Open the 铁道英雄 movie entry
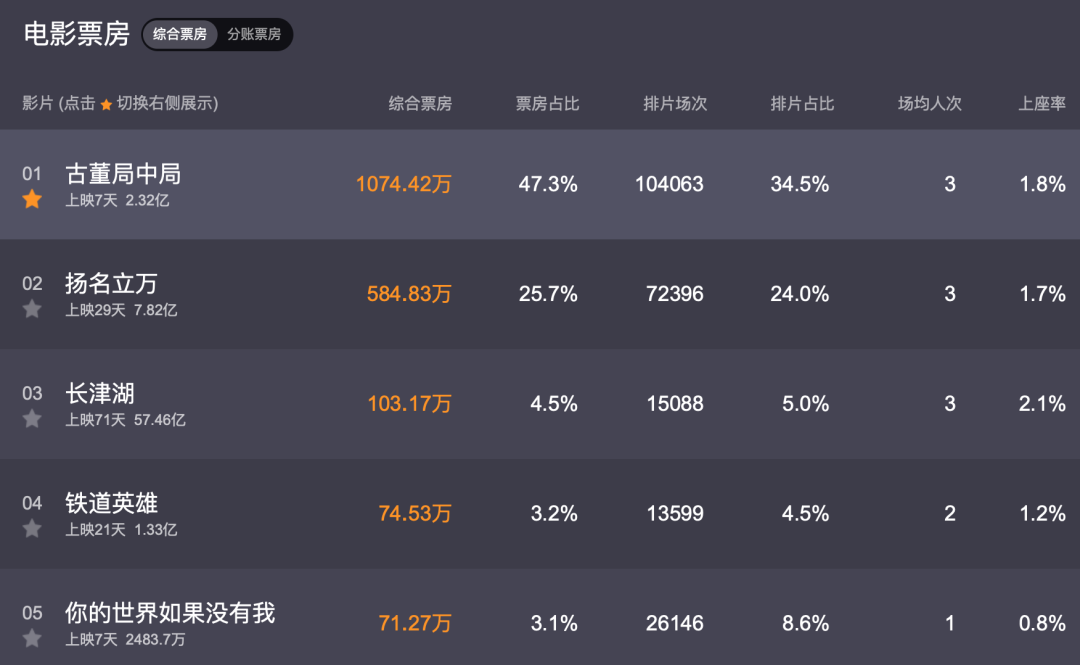Image resolution: width=1080 pixels, height=665 pixels. click(x=112, y=503)
